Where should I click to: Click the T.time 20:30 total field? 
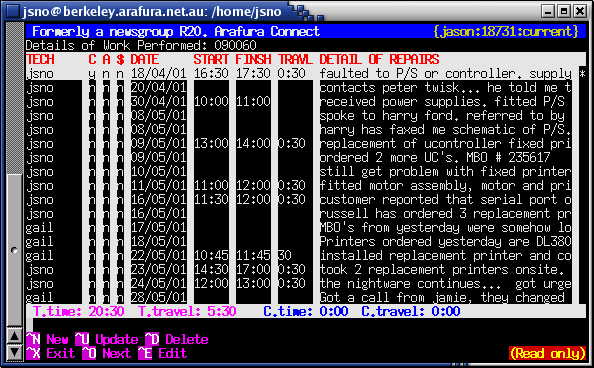coord(78,312)
